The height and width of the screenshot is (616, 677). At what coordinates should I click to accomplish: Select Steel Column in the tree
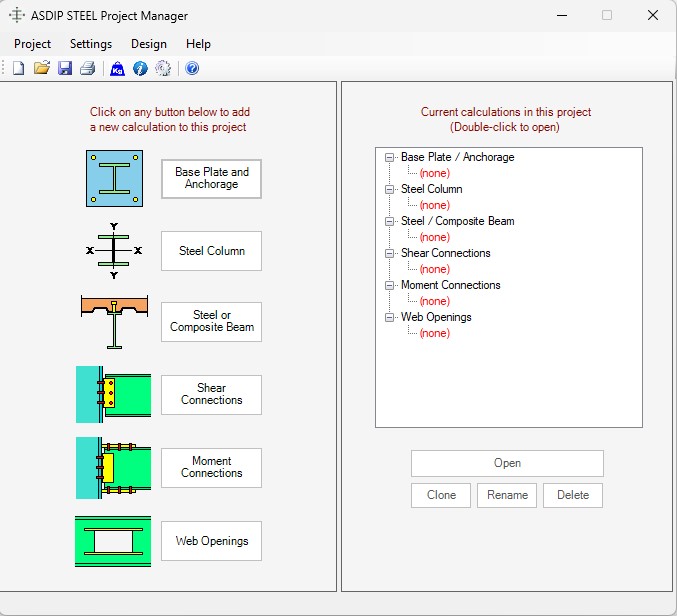432,189
